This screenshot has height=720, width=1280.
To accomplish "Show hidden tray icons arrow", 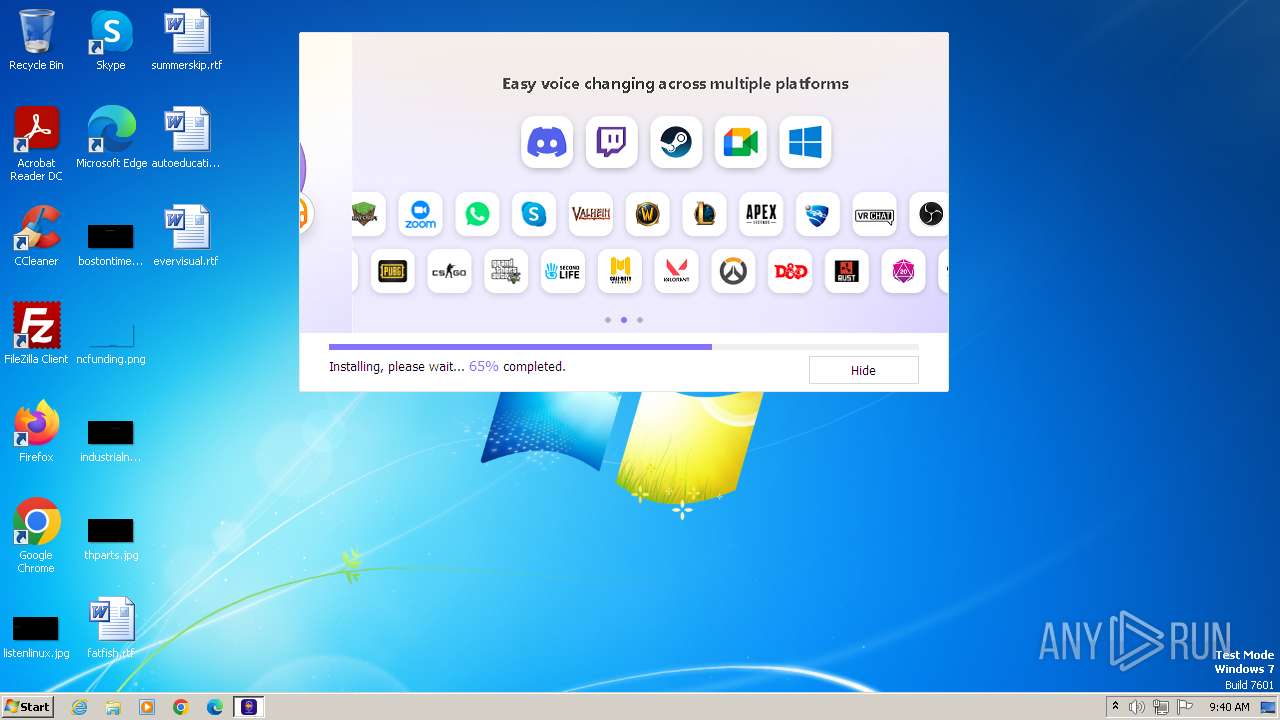I will pyautogui.click(x=1115, y=707).
